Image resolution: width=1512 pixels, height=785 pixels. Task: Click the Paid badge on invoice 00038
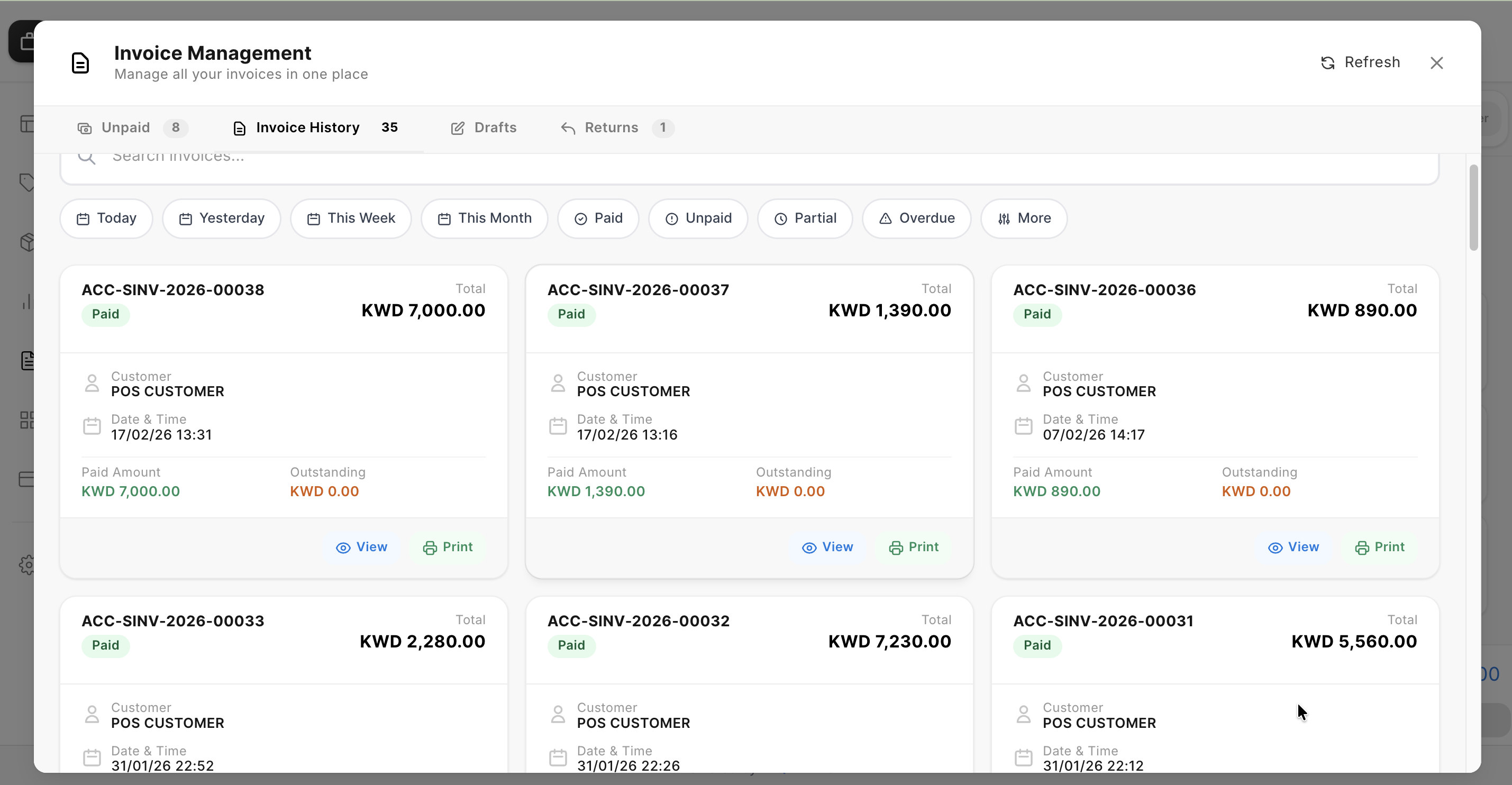[x=106, y=314]
